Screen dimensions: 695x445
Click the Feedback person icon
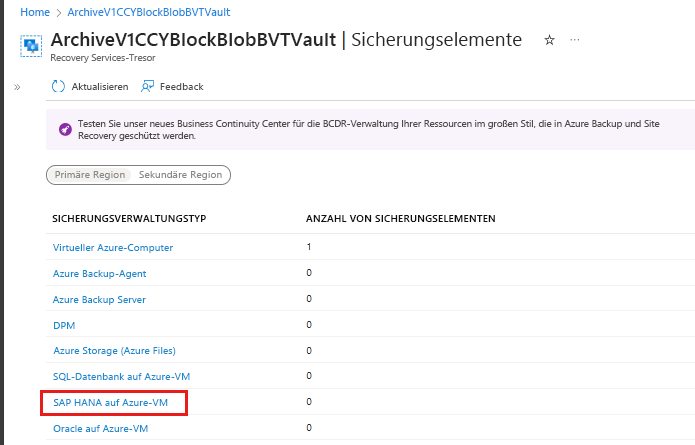coord(147,86)
